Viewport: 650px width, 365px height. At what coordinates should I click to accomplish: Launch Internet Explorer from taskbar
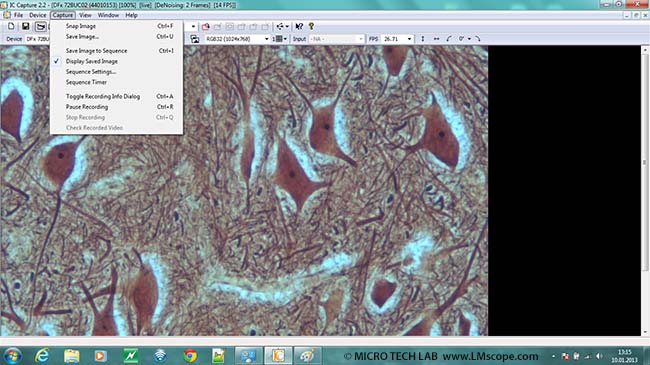click(x=42, y=355)
